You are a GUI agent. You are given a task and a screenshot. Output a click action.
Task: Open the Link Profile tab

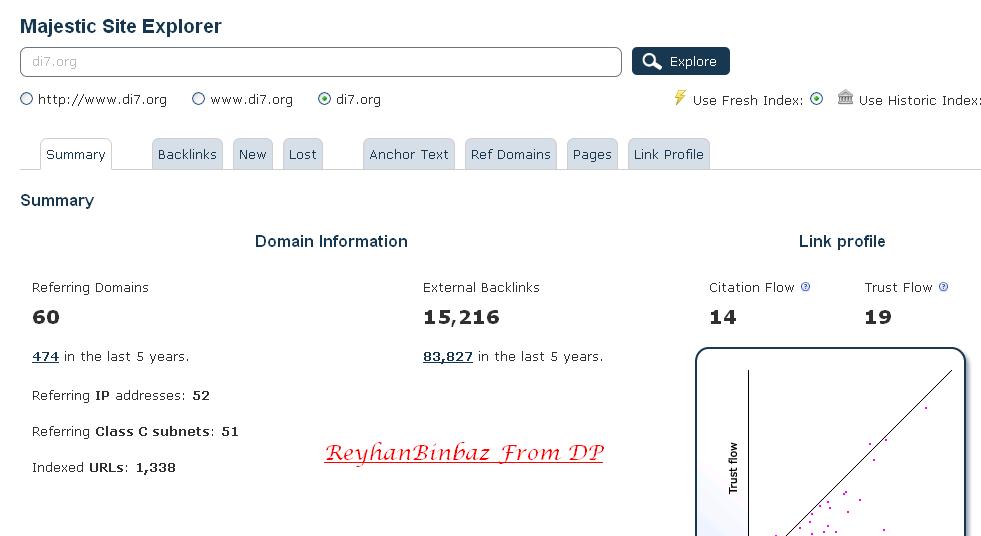click(x=669, y=154)
